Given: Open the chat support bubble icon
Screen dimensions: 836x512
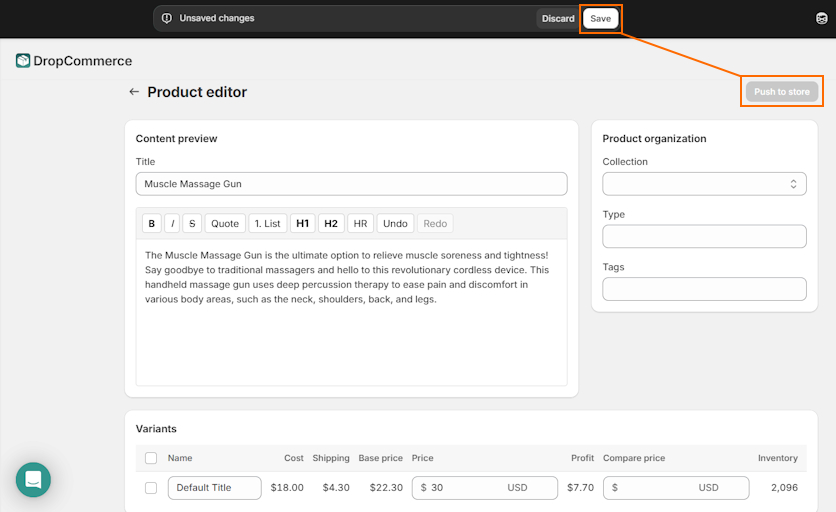Looking at the screenshot, I should [x=33, y=479].
